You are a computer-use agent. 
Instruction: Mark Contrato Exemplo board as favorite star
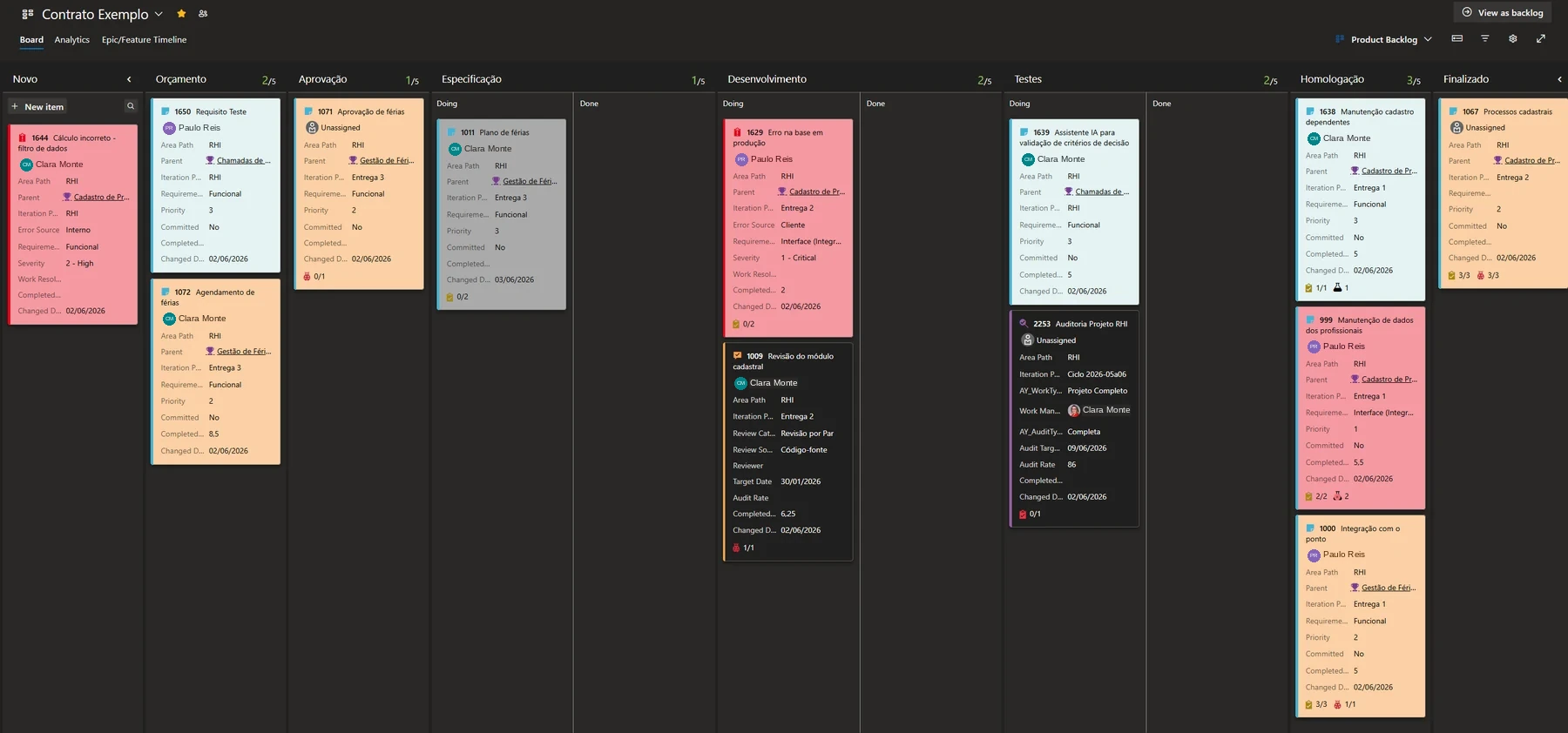[181, 14]
